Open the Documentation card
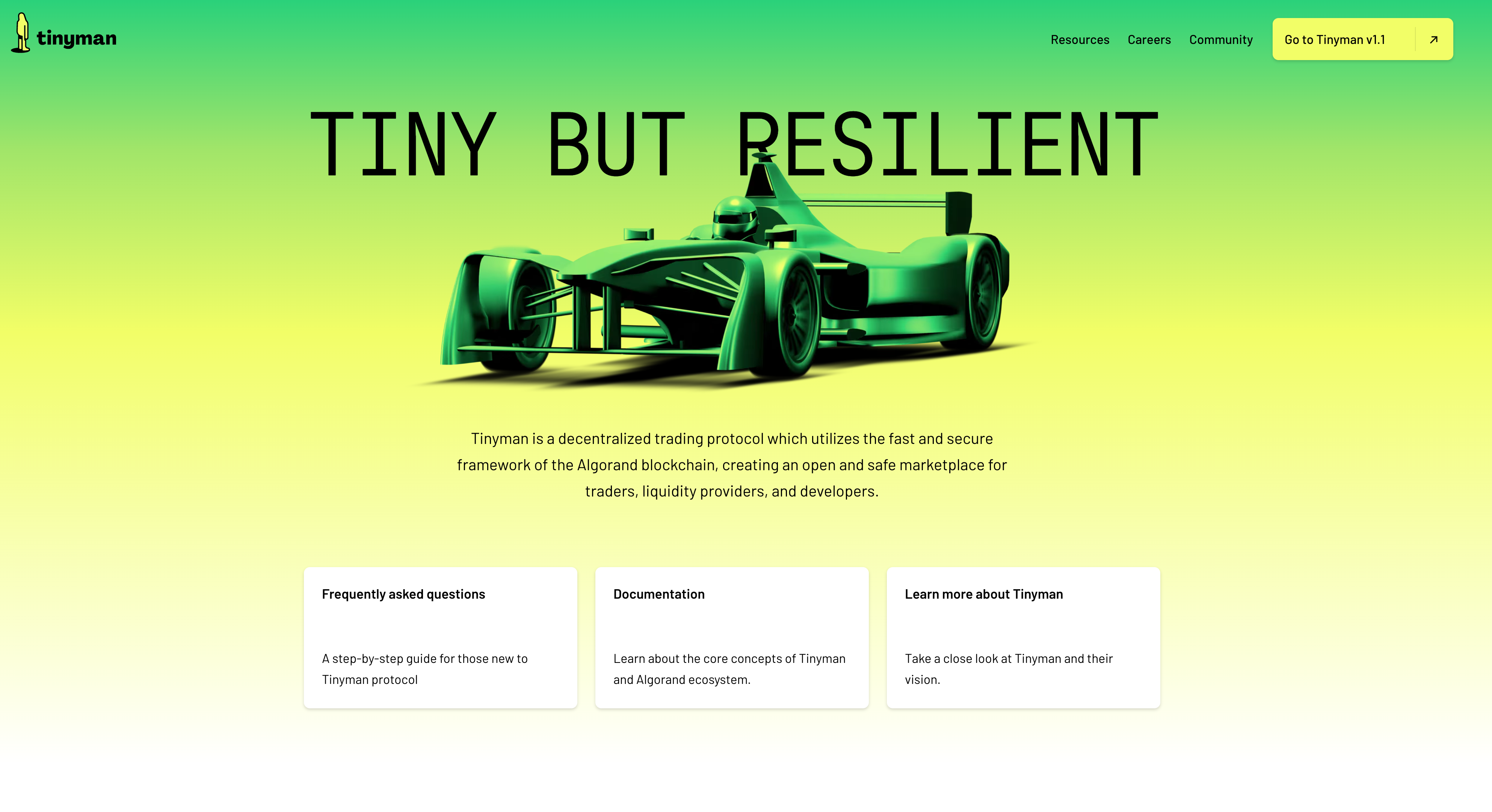The image size is (1492, 812). 732,638
